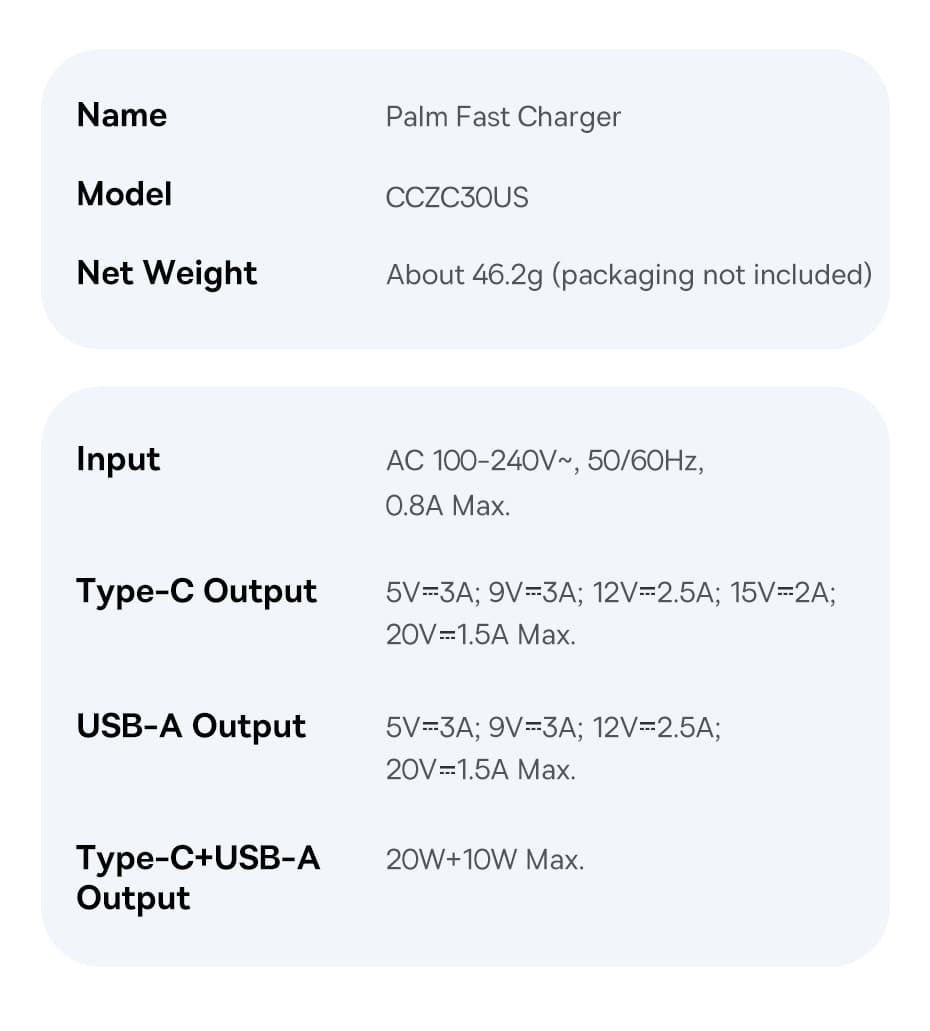The image size is (930, 1031).
Task: Click the Type-C Output label
Action: [x=196, y=591]
